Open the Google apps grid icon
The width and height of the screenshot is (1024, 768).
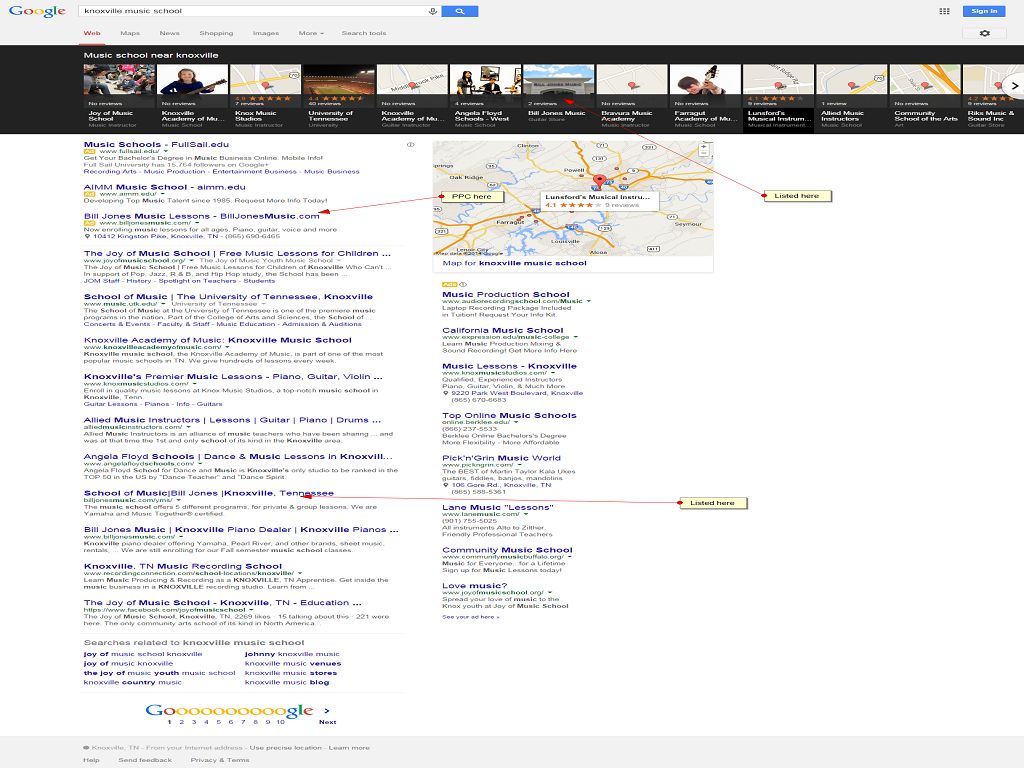coord(944,11)
